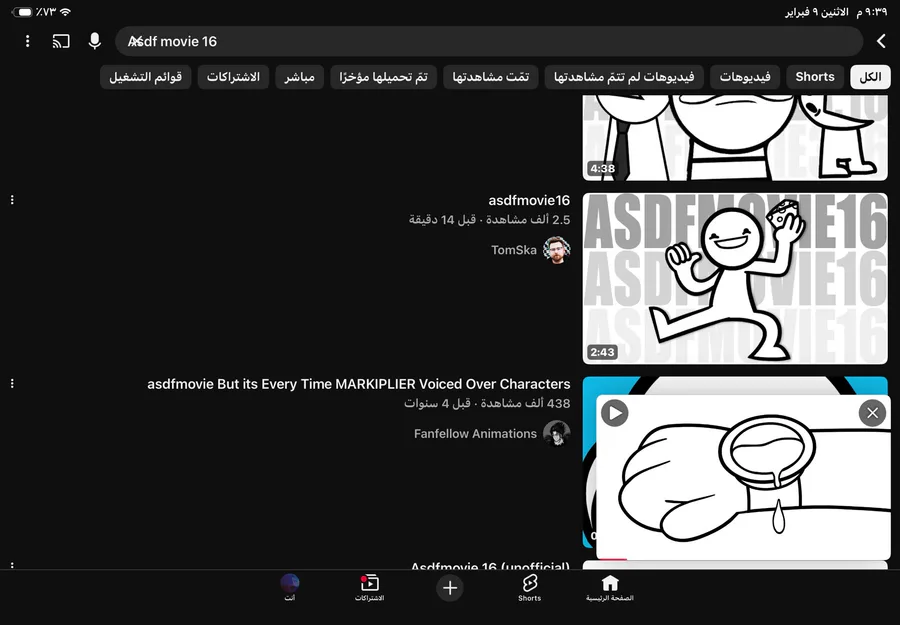Open options menu for the MARKIPLIER video

click(x=12, y=383)
